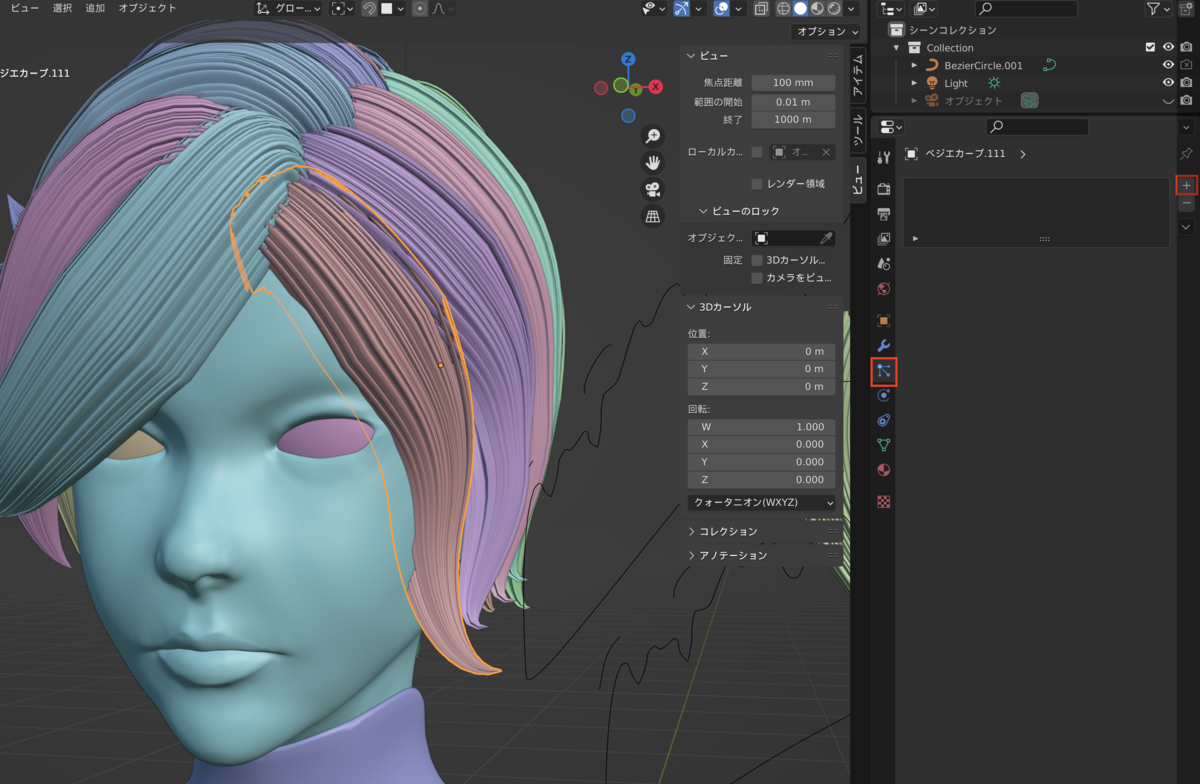Viewport: 1200px width, 784px height.
Task: Expand BezierCircle.001 tree item
Action: pos(914,65)
